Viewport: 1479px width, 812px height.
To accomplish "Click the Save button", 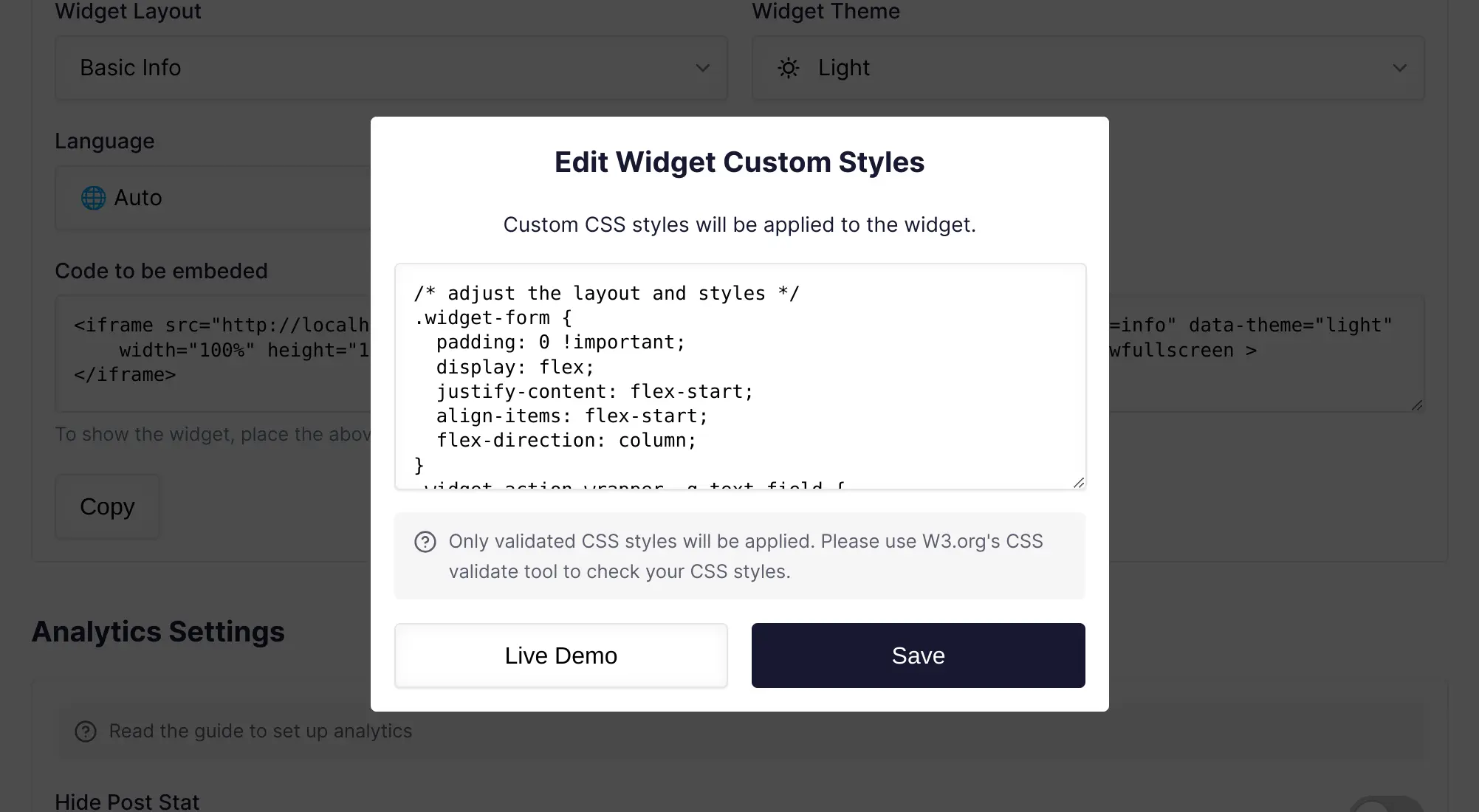I will point(918,655).
